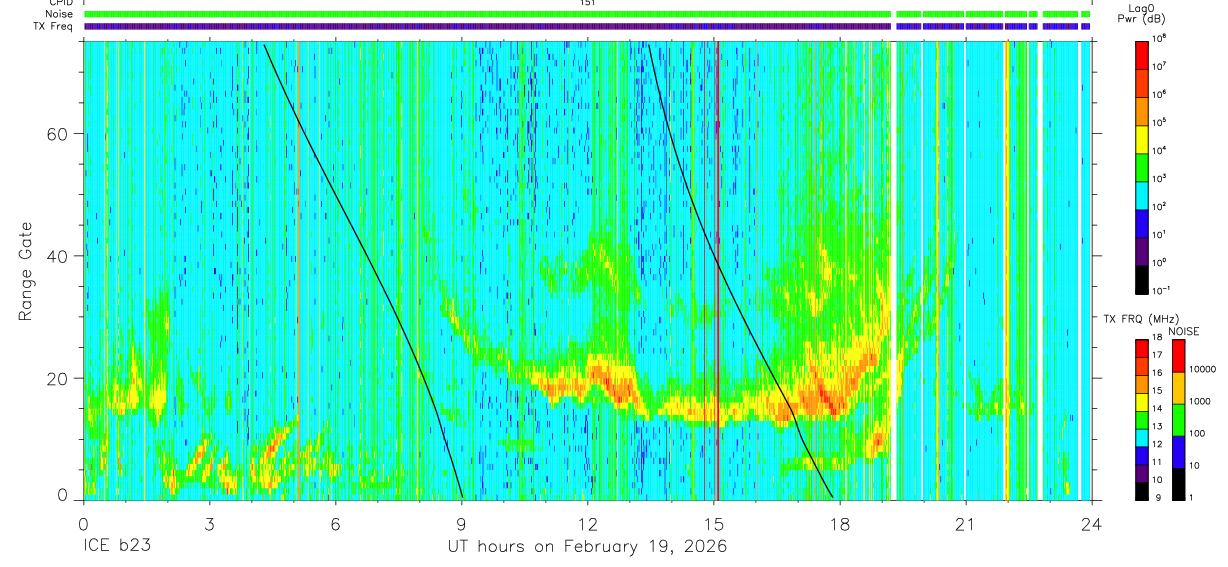The height and width of the screenshot is (567, 1228).
Task: Pick the red segment of NOISE colorbar
Action: (1178, 356)
